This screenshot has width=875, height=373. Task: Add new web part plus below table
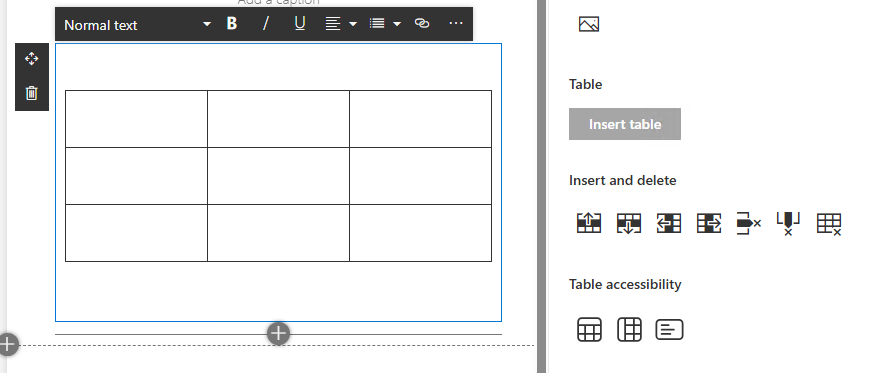click(x=278, y=334)
